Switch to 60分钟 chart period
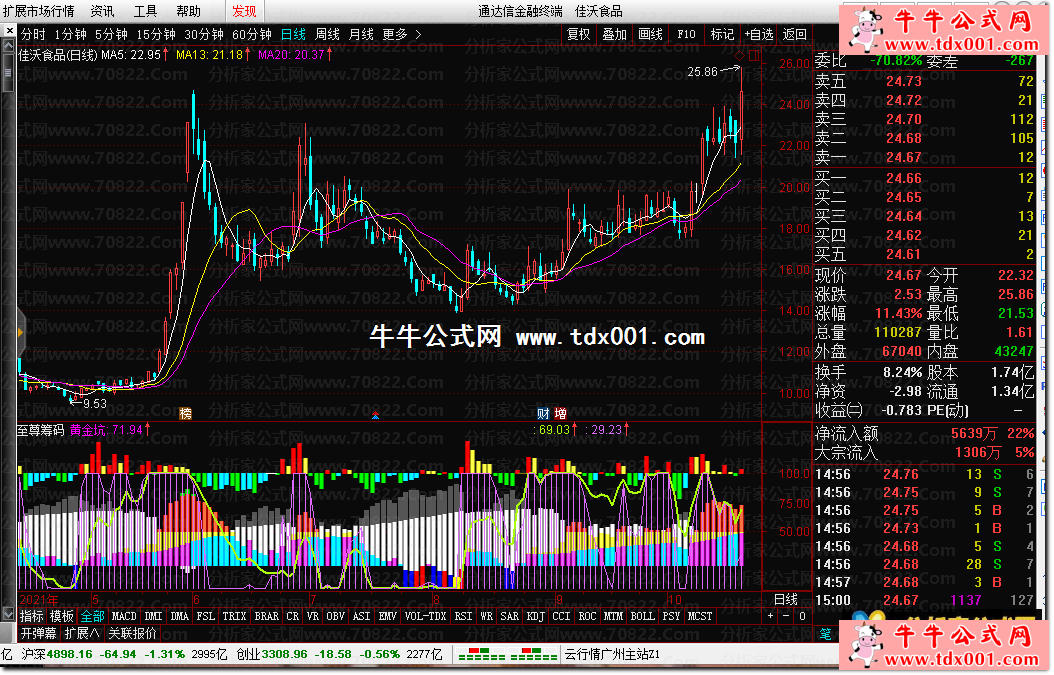The height and width of the screenshot is (675, 1054). coord(251,34)
